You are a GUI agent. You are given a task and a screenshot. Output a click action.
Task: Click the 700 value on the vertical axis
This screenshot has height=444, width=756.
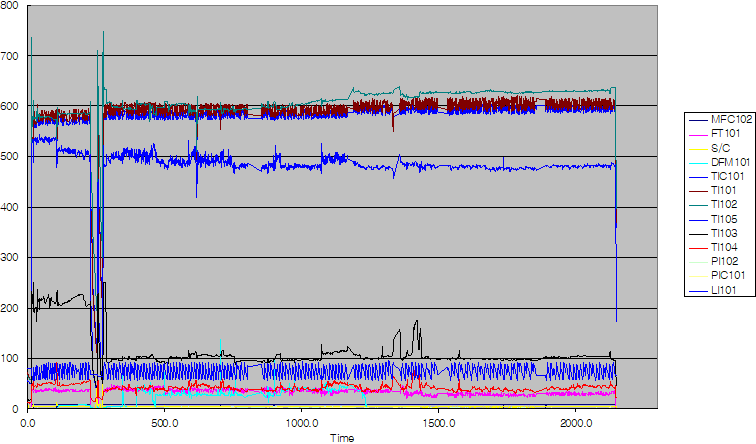point(9,56)
